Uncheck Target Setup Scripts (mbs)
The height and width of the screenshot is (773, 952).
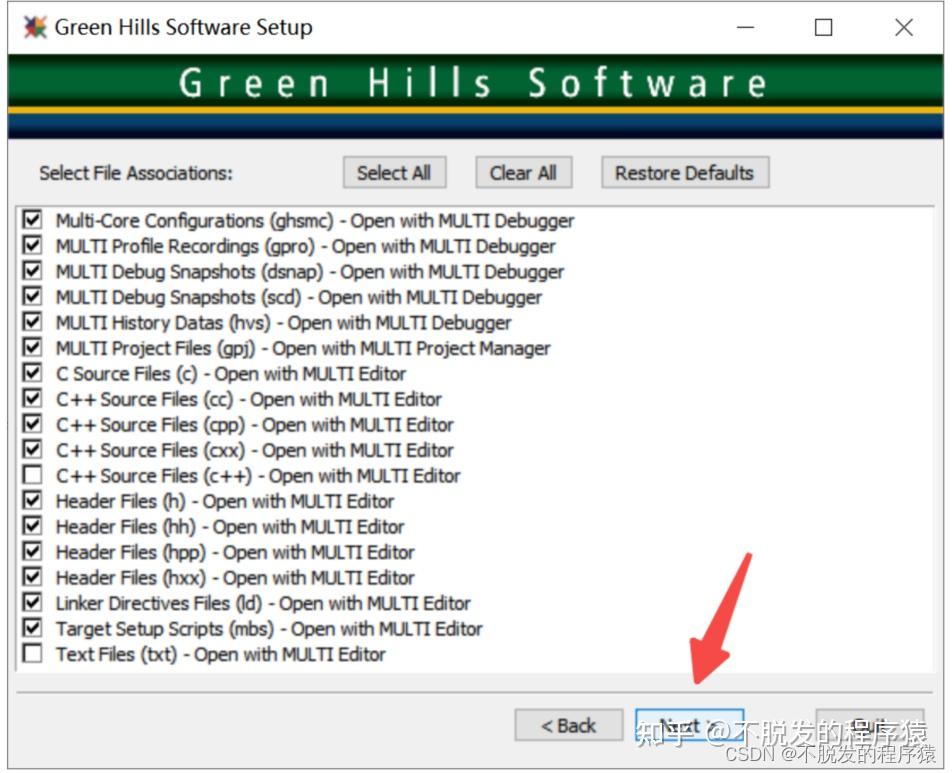[31, 628]
